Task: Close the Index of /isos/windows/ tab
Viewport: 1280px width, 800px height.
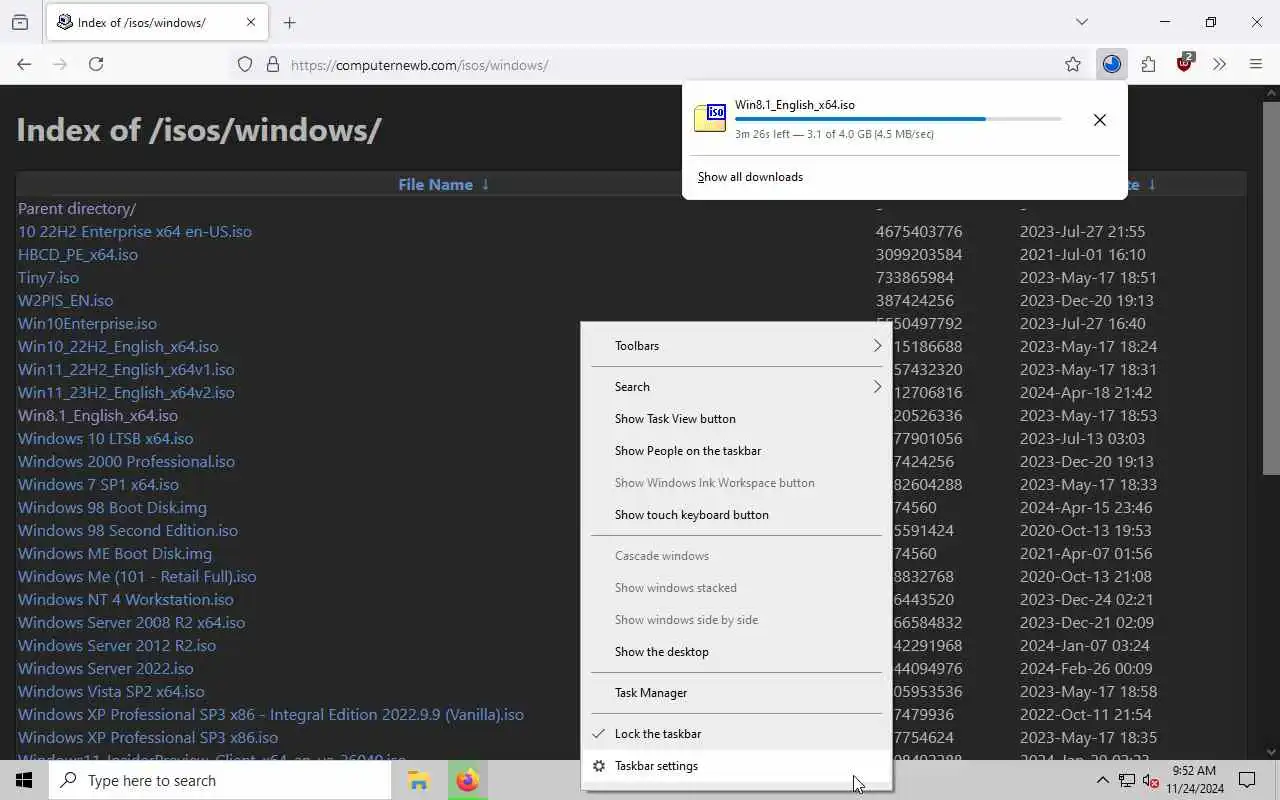Action: (x=251, y=22)
